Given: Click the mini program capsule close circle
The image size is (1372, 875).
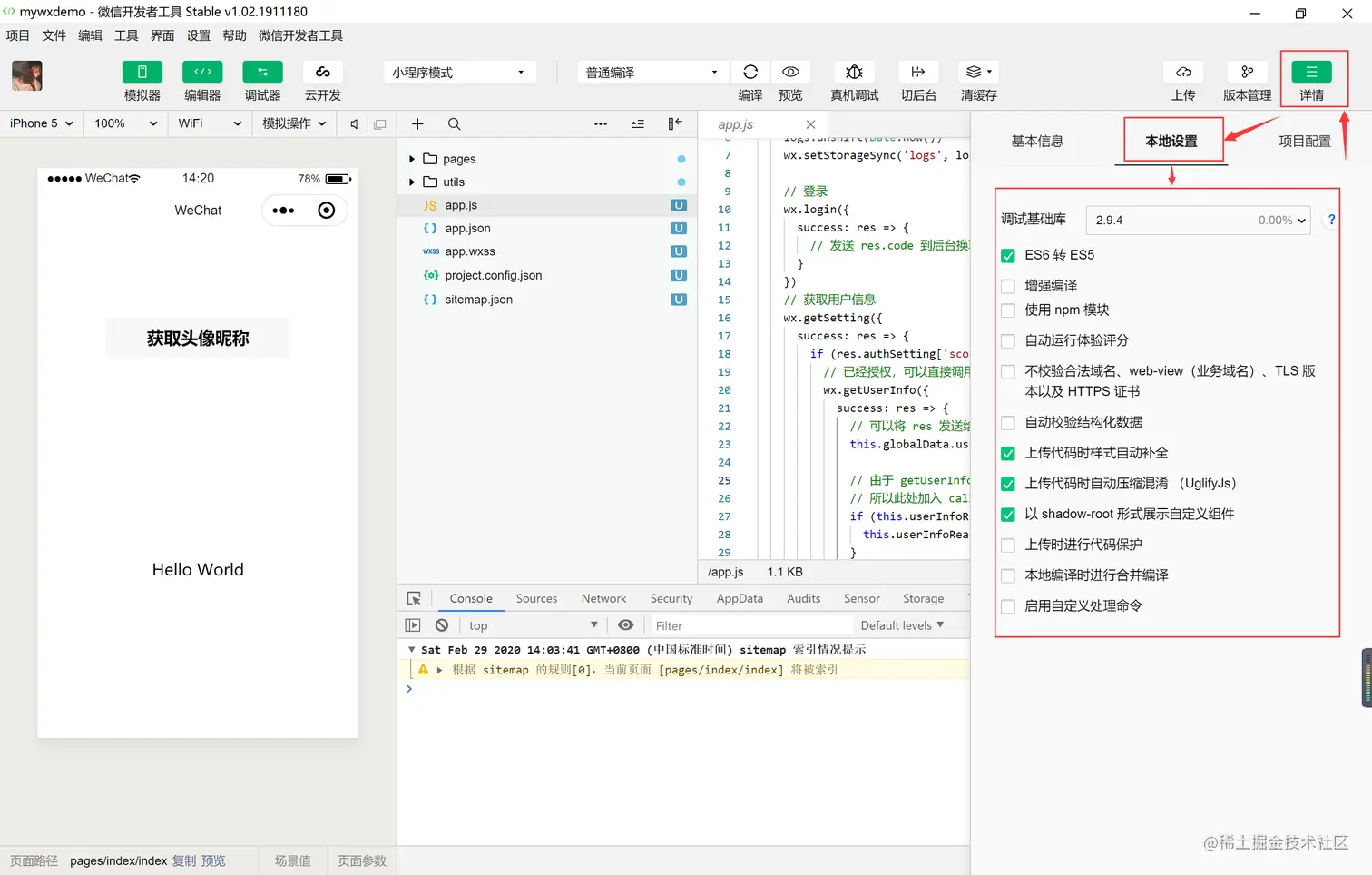Looking at the screenshot, I should (327, 211).
